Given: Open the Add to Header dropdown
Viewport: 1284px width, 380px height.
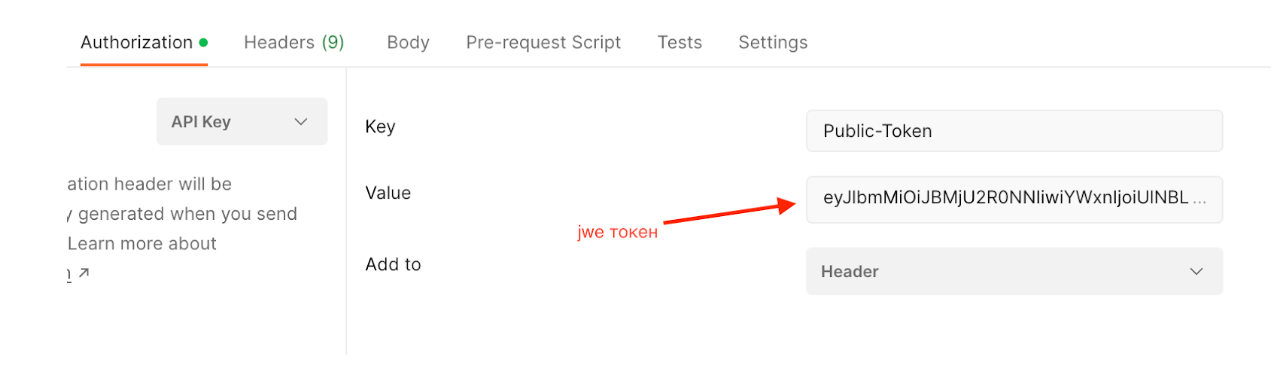Looking at the screenshot, I should pyautogui.click(x=1014, y=272).
